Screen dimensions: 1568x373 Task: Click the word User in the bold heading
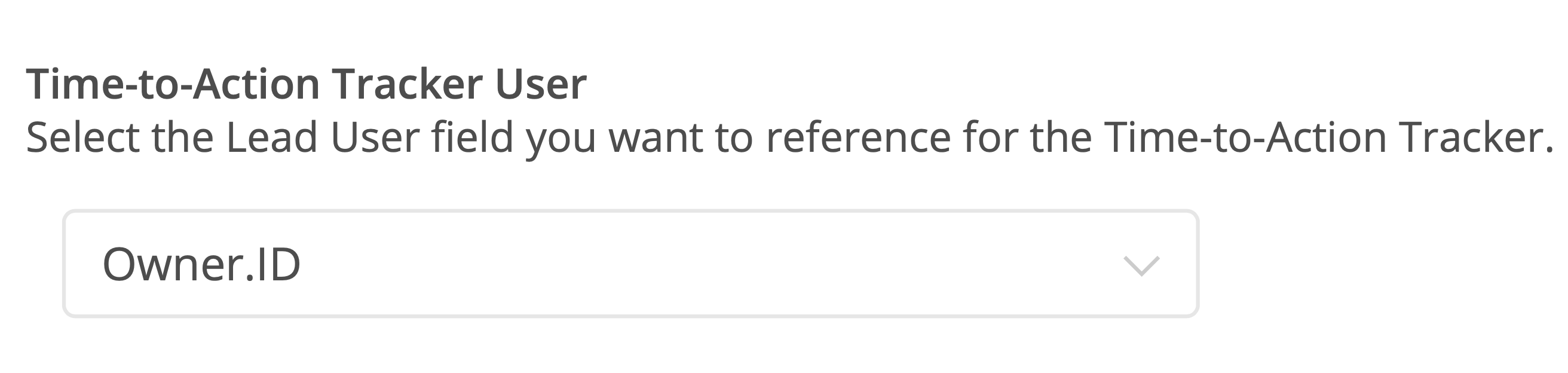541,84
